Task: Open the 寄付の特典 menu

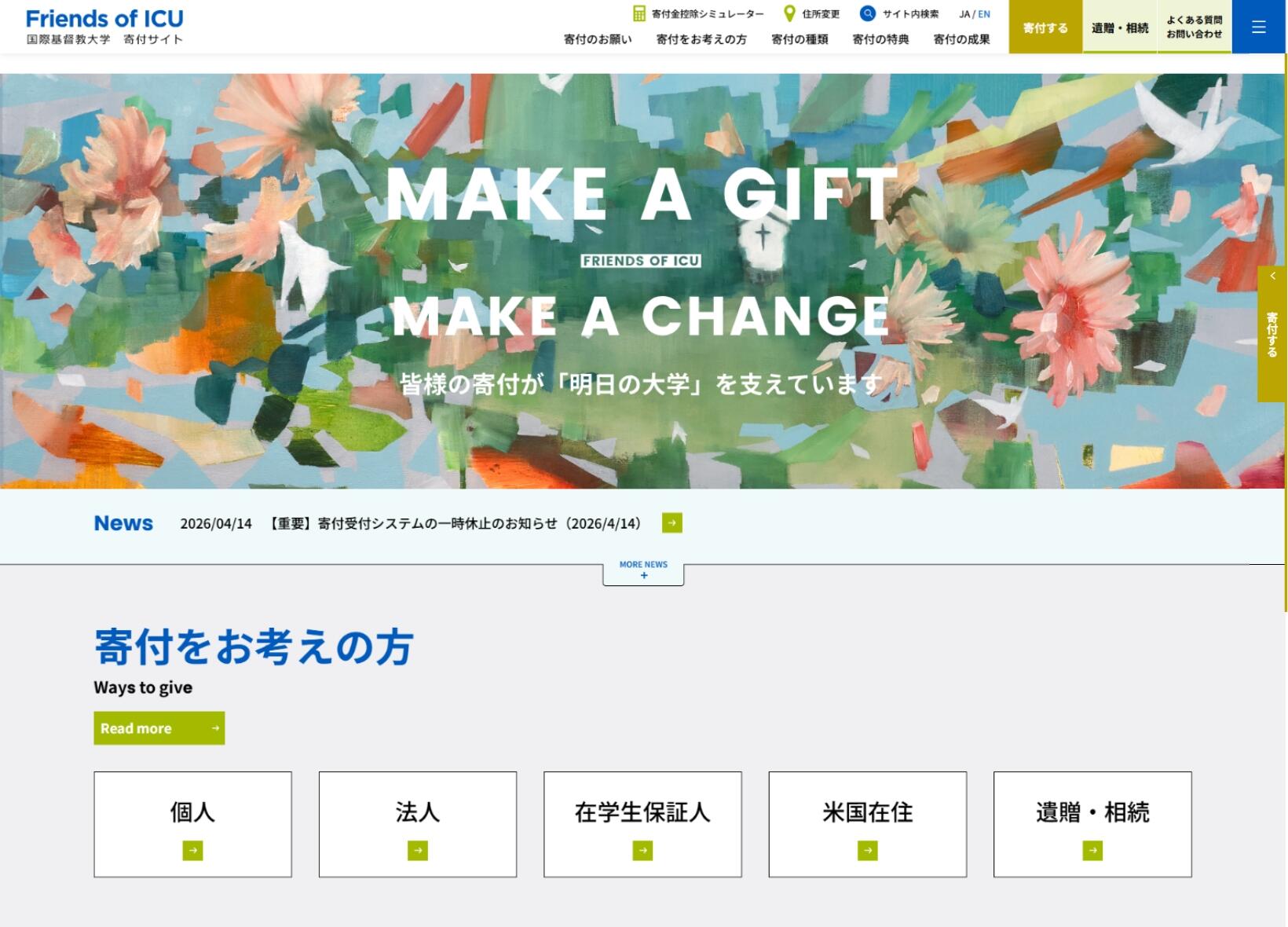Action: click(x=880, y=39)
